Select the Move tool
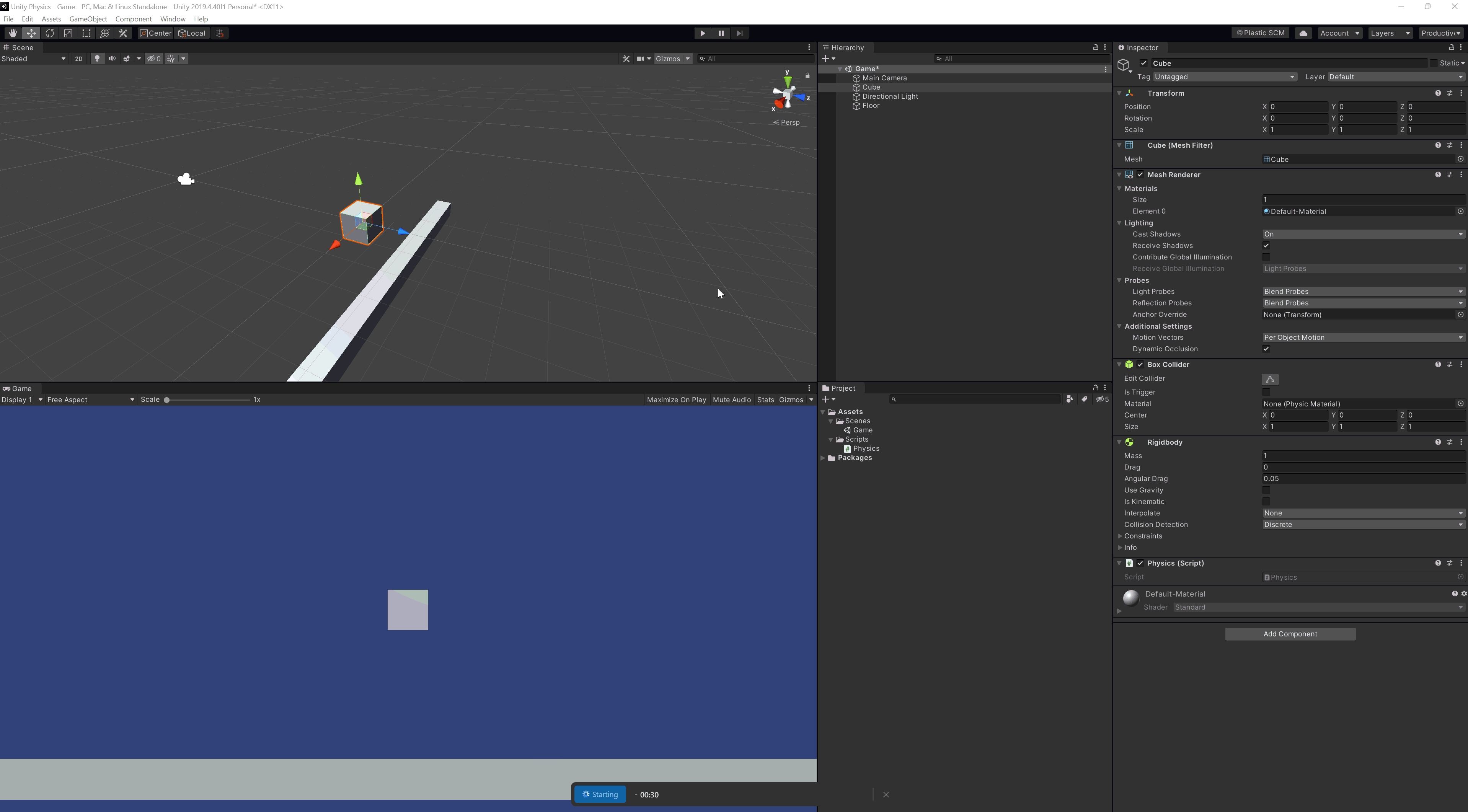Screen dimensions: 1468x812 (x=31, y=33)
